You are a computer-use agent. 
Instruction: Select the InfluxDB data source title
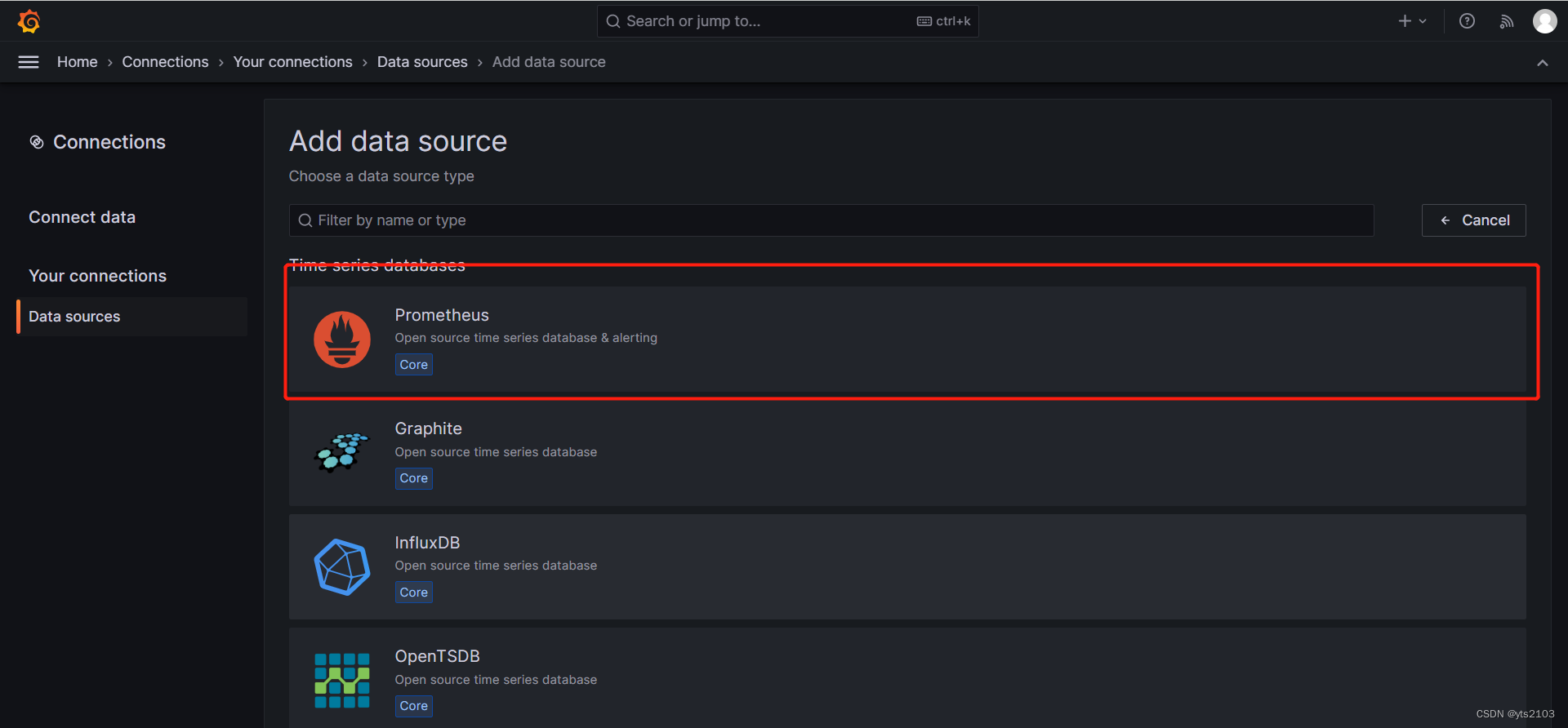pos(427,543)
